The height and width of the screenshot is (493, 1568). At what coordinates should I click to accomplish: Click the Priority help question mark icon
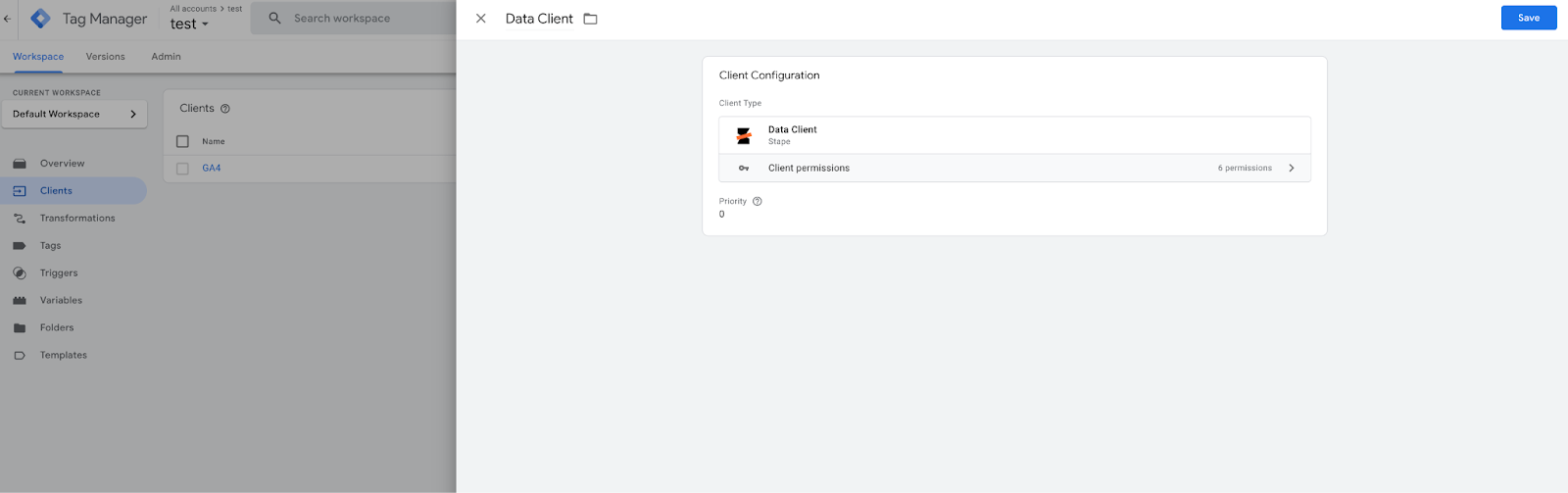coord(757,201)
